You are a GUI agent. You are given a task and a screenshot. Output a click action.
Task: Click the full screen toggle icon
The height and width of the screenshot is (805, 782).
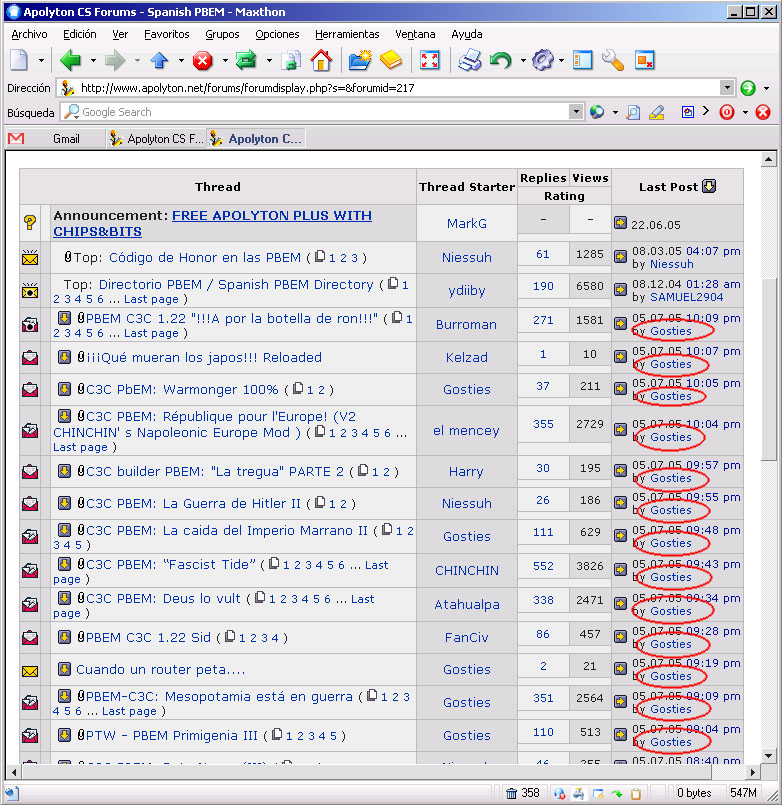pos(430,61)
